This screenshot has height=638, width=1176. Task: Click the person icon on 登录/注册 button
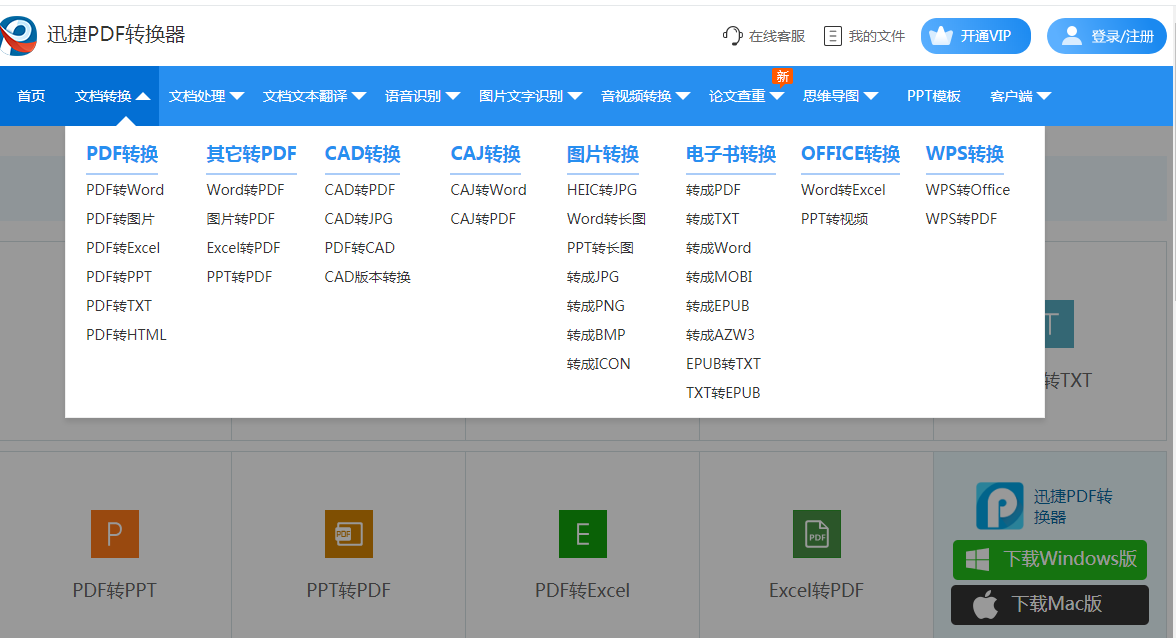tap(1072, 34)
